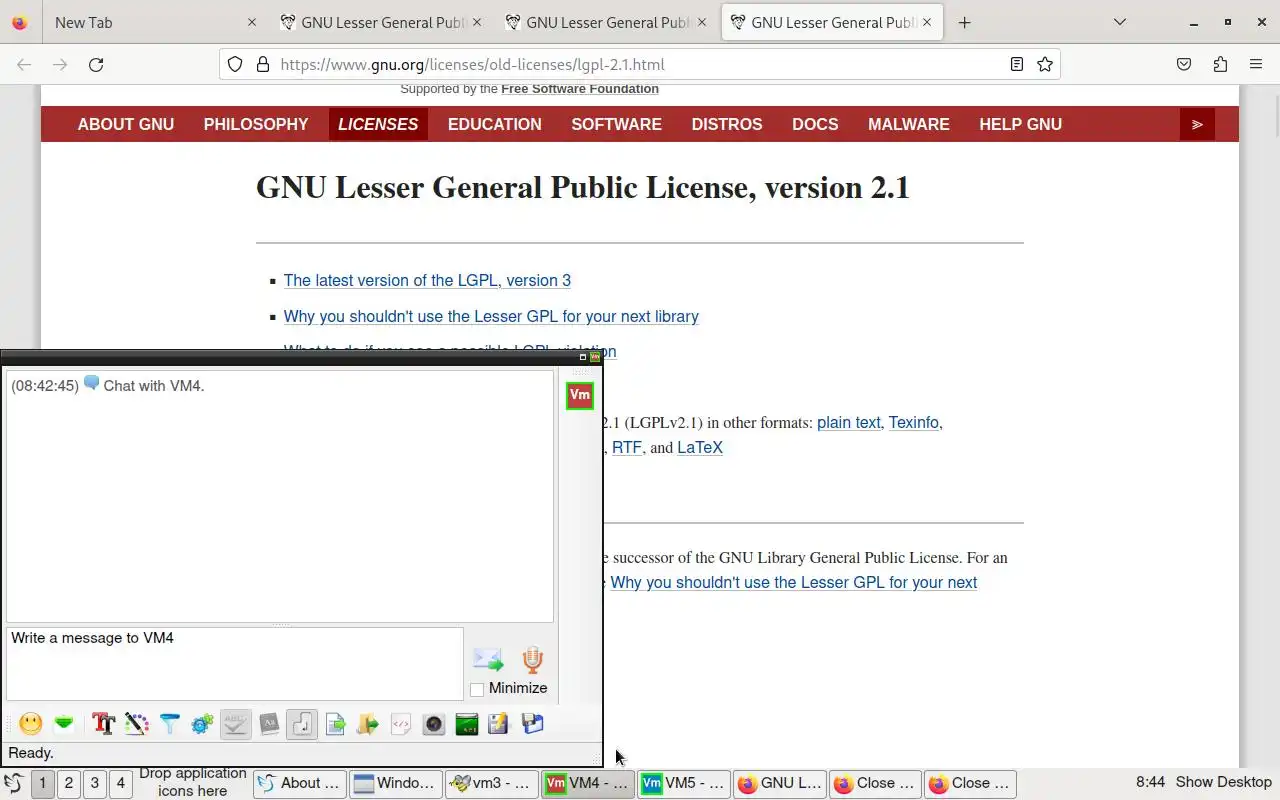Click the grey Aa dictionary icon

[268, 724]
